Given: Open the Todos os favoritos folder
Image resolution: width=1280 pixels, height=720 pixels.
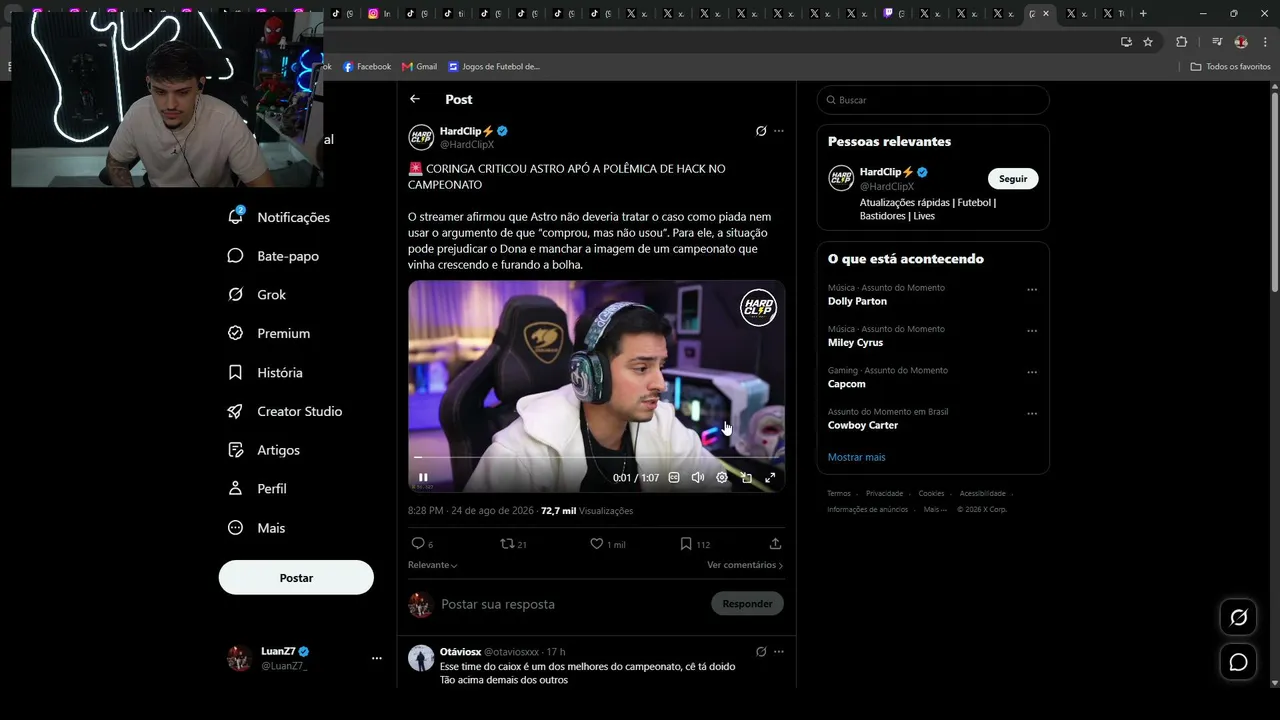Looking at the screenshot, I should tap(1230, 67).
